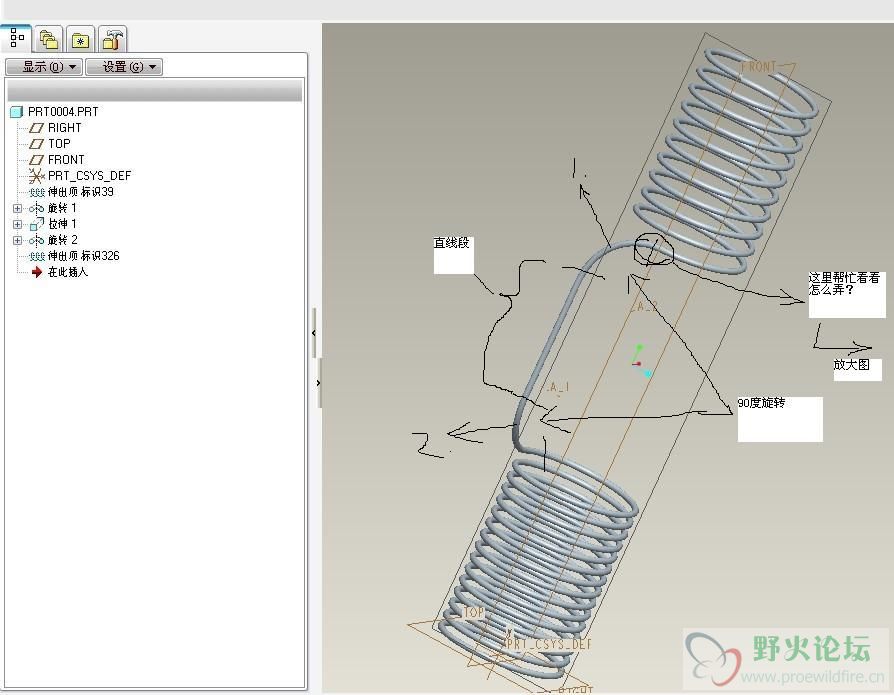Expand the 旋转 2 feature node
894x695 pixels.
(x=17, y=240)
